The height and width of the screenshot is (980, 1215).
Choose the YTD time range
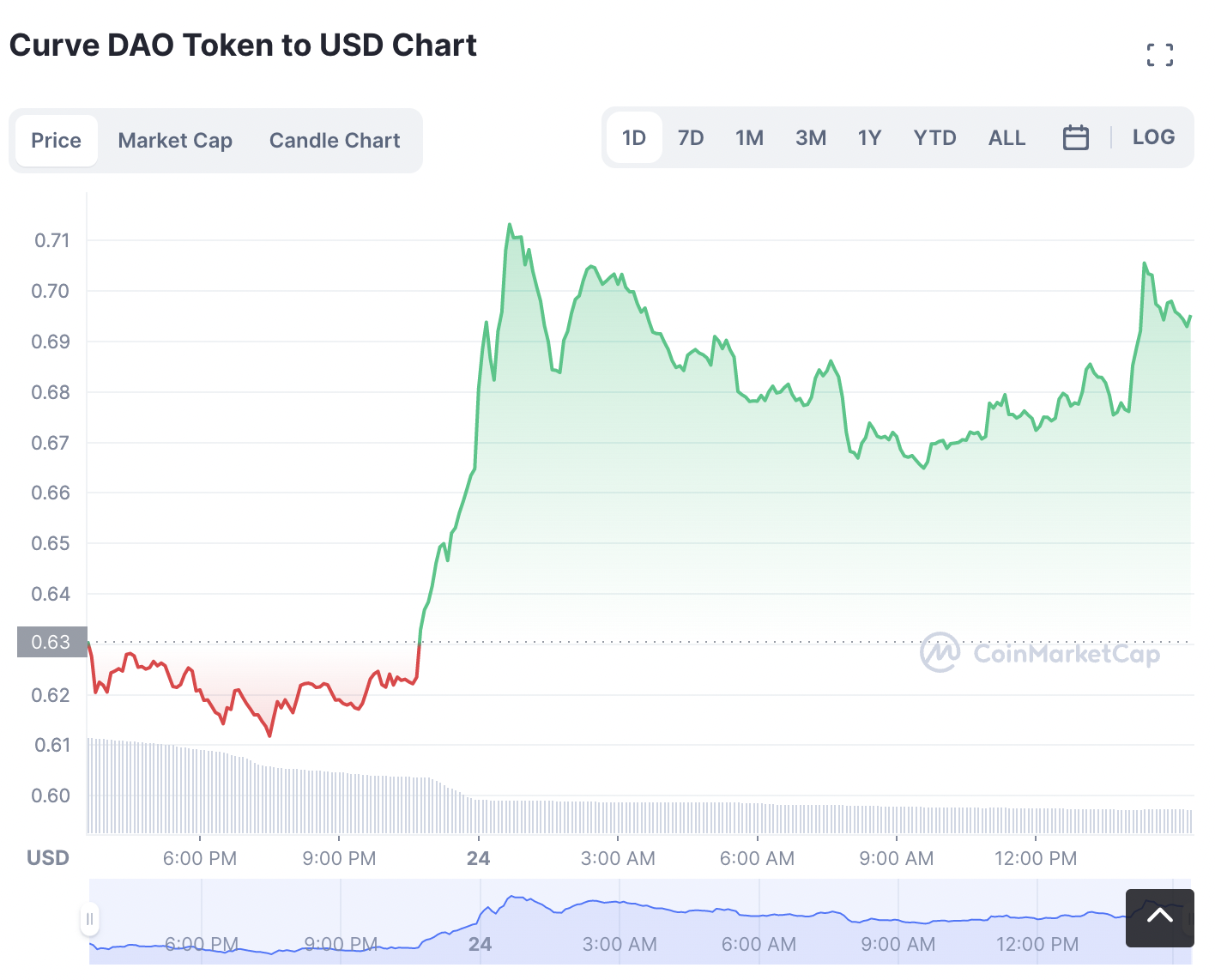[934, 137]
